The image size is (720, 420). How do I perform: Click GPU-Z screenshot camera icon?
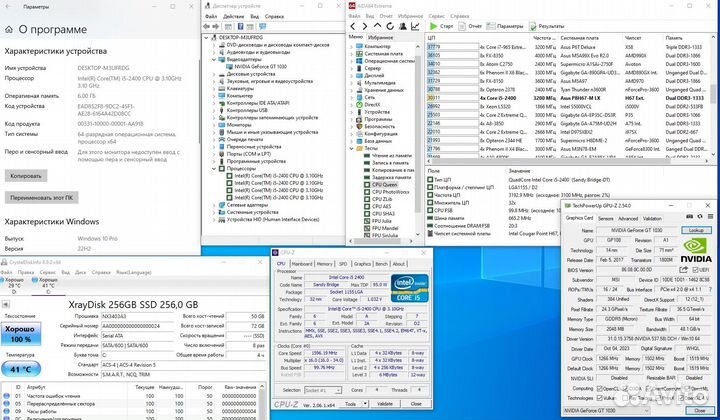click(689, 217)
